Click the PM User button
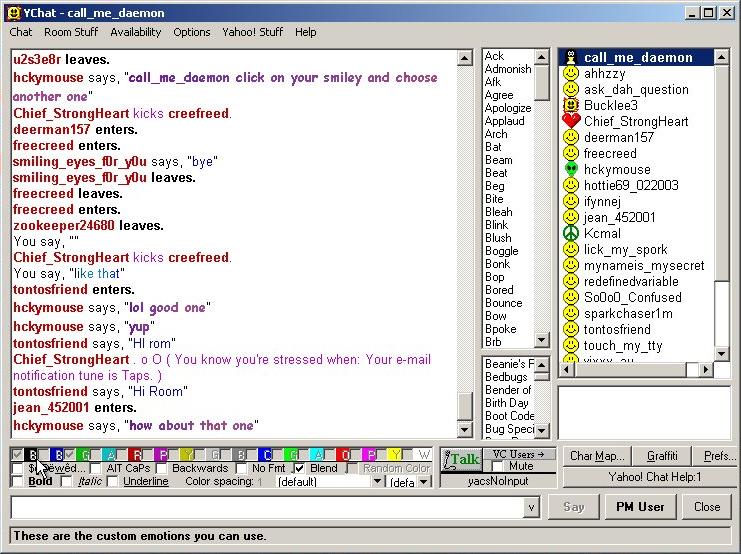This screenshot has height=554, width=741. (640, 507)
